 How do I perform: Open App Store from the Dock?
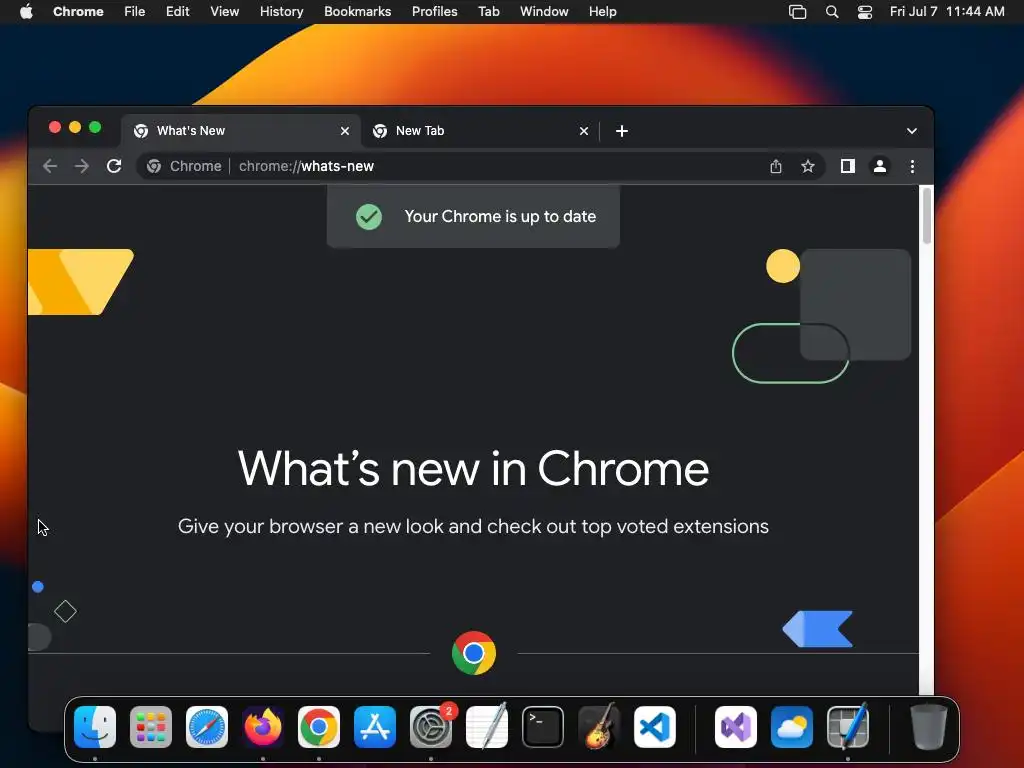[x=375, y=727]
